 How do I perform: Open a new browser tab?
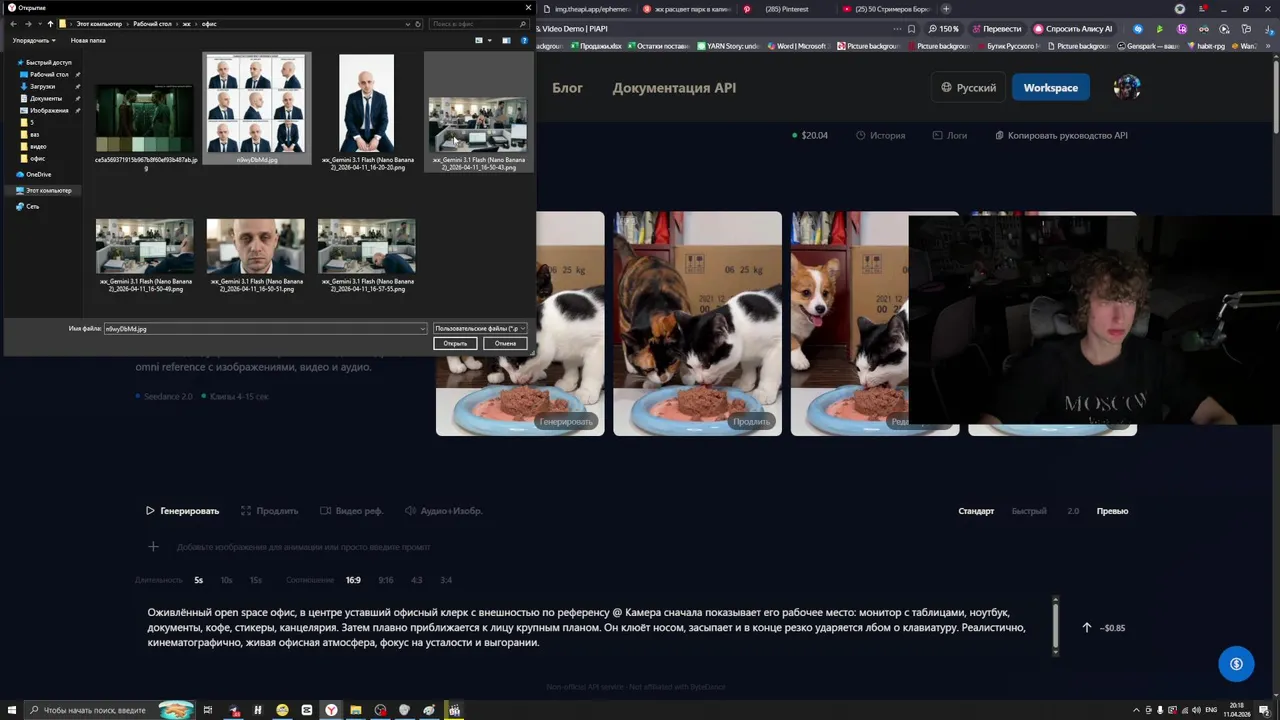pos(946,9)
